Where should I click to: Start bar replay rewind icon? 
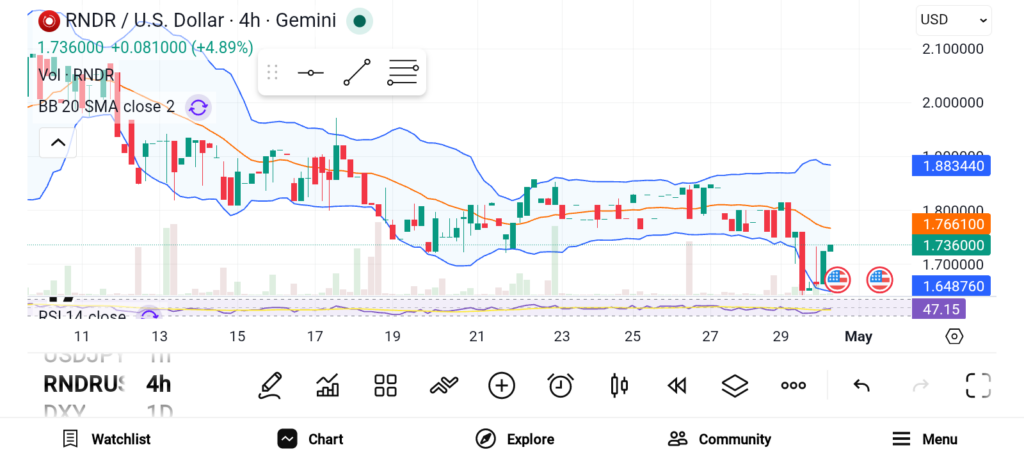pos(677,386)
